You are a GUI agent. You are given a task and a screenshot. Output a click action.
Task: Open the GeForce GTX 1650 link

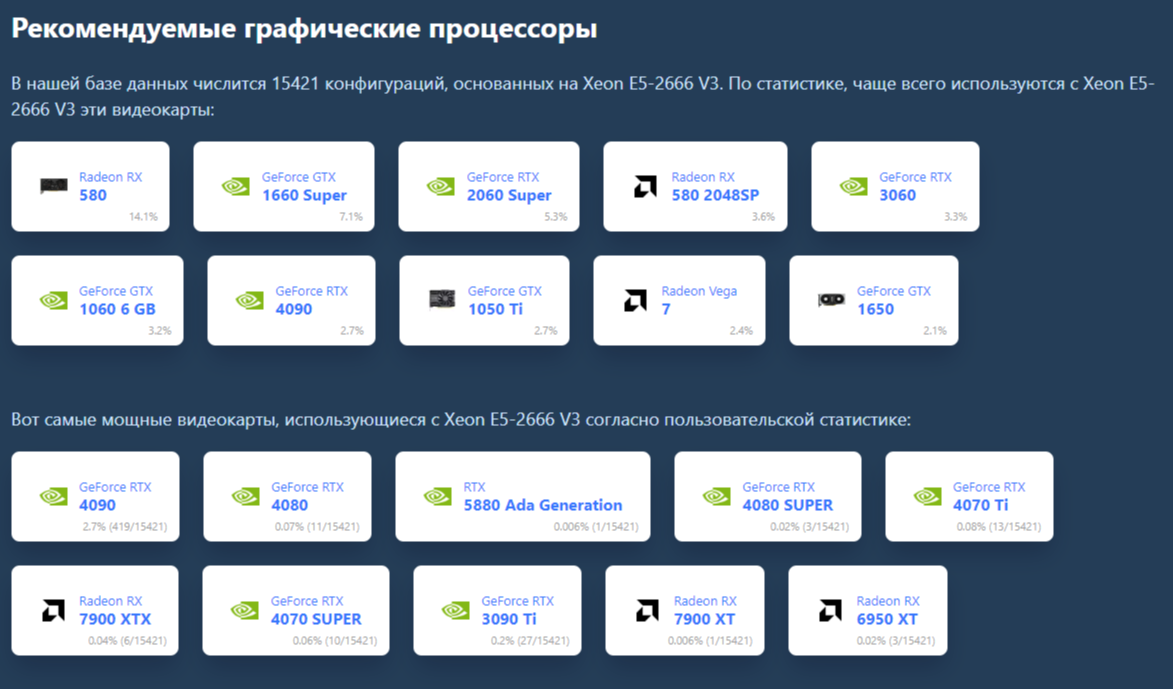(x=893, y=301)
